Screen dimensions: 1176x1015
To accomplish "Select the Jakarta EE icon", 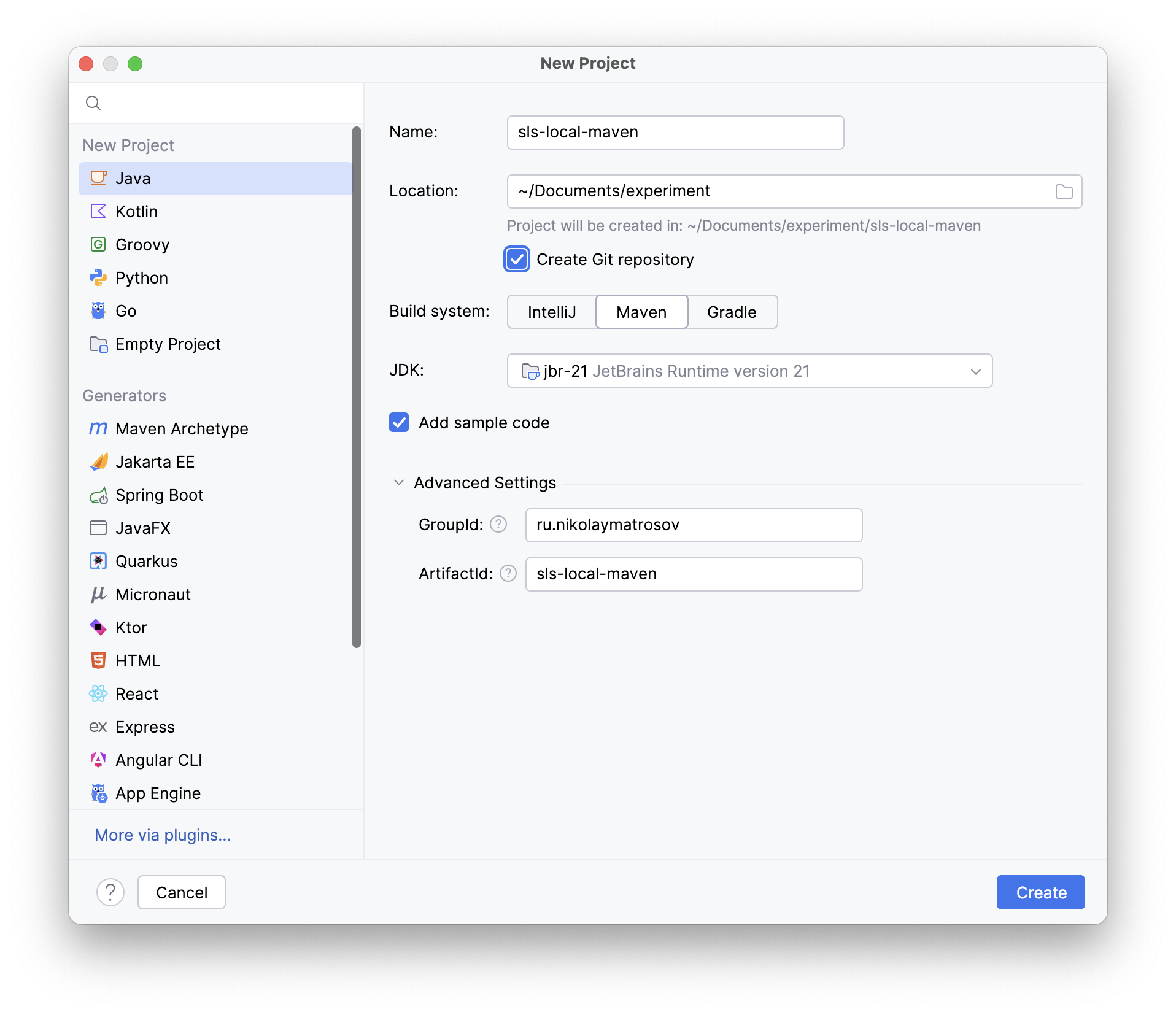I will point(98,461).
